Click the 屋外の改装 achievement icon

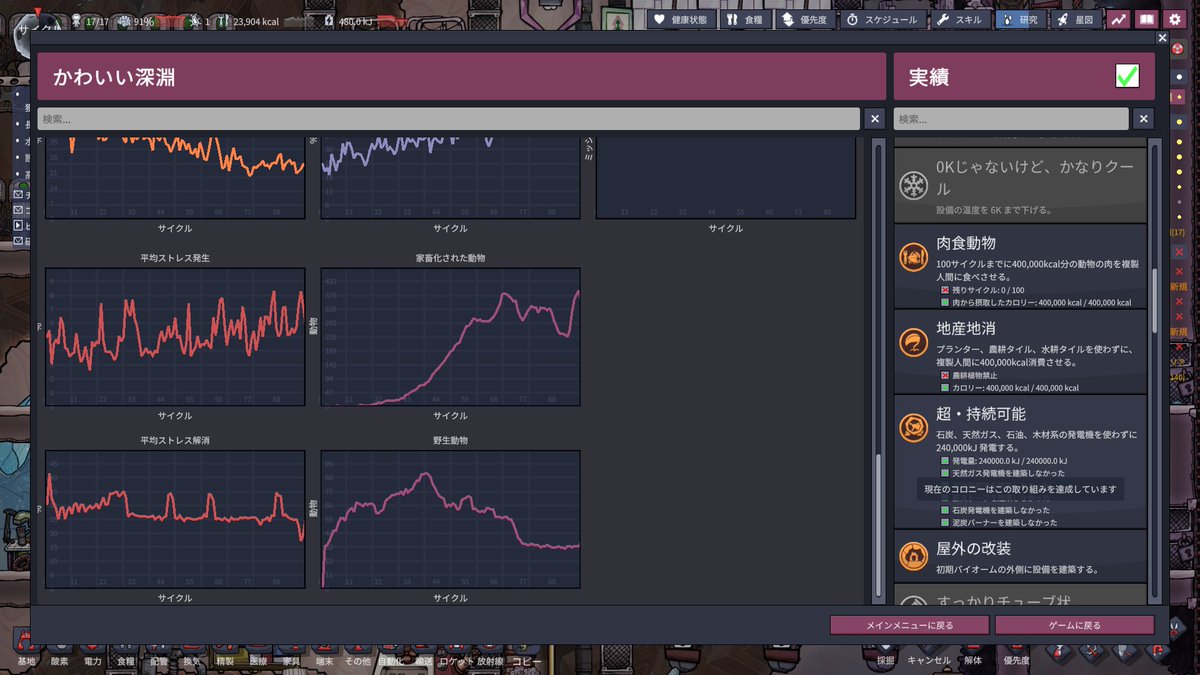pos(913,556)
